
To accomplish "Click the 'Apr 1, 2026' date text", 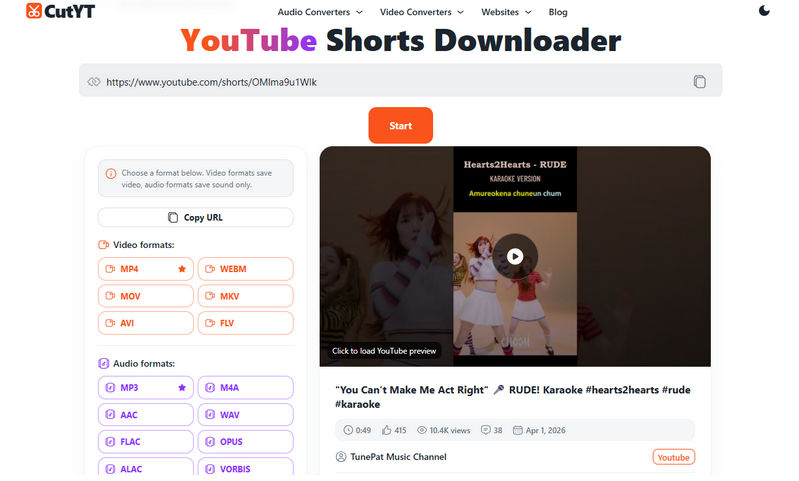I will (546, 431).
